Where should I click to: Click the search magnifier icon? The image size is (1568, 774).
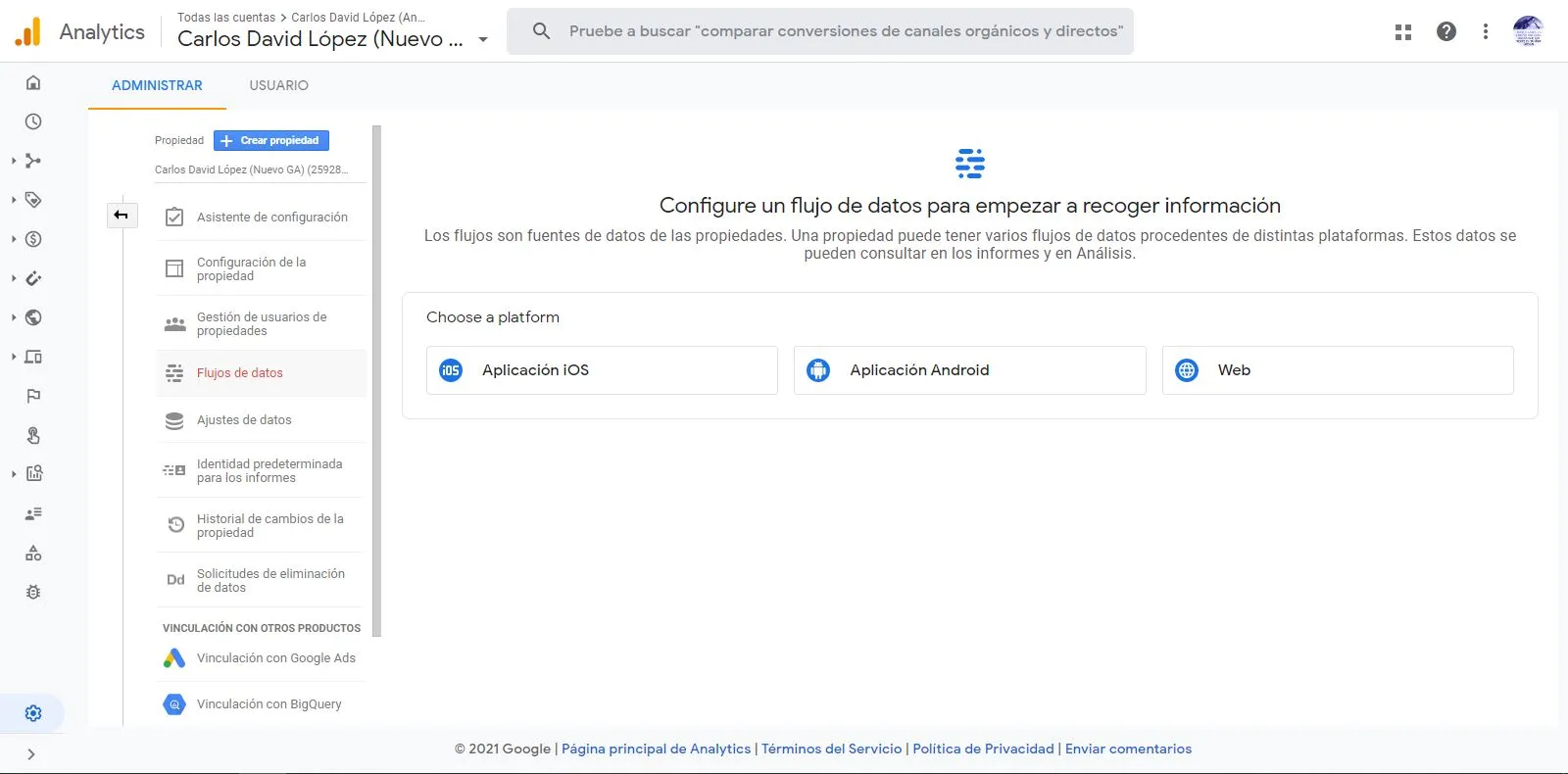coord(541,31)
